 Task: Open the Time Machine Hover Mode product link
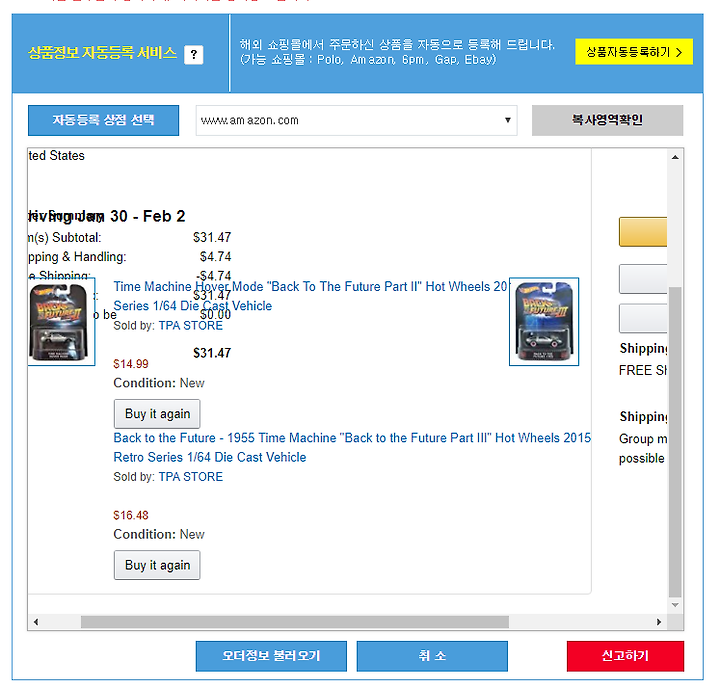pos(310,296)
